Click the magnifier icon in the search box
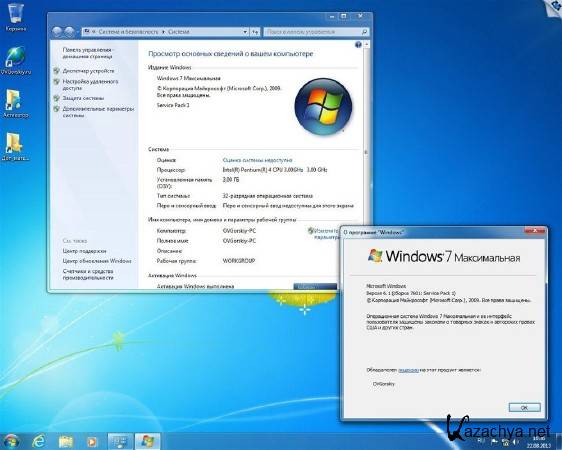 click(364, 32)
